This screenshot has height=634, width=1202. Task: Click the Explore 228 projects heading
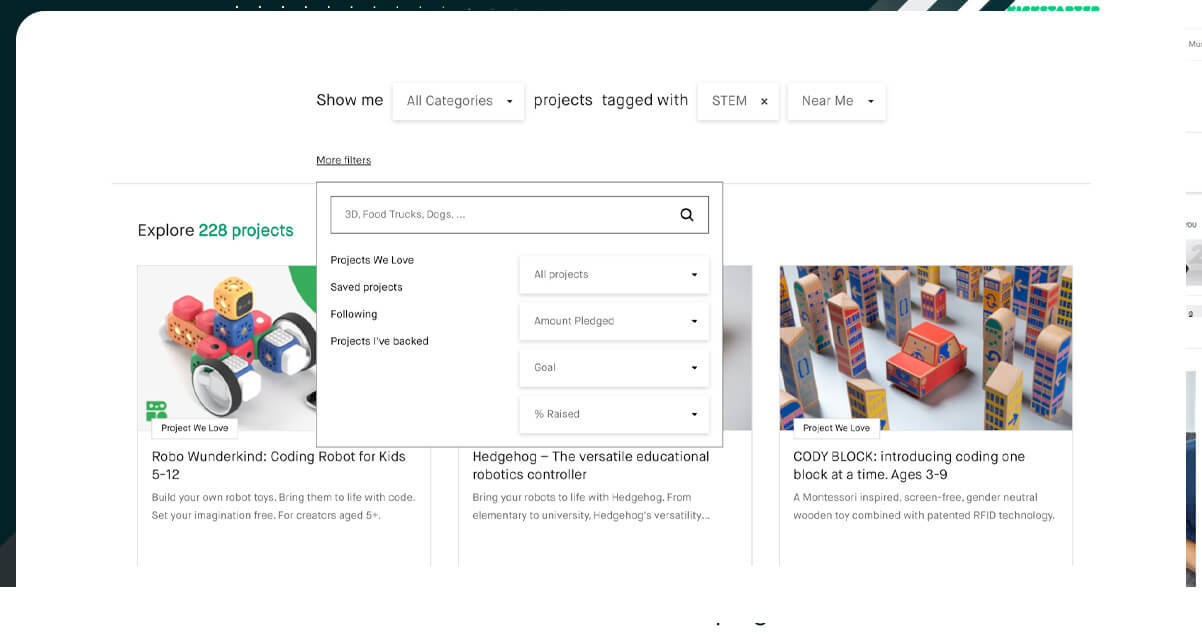(x=215, y=230)
